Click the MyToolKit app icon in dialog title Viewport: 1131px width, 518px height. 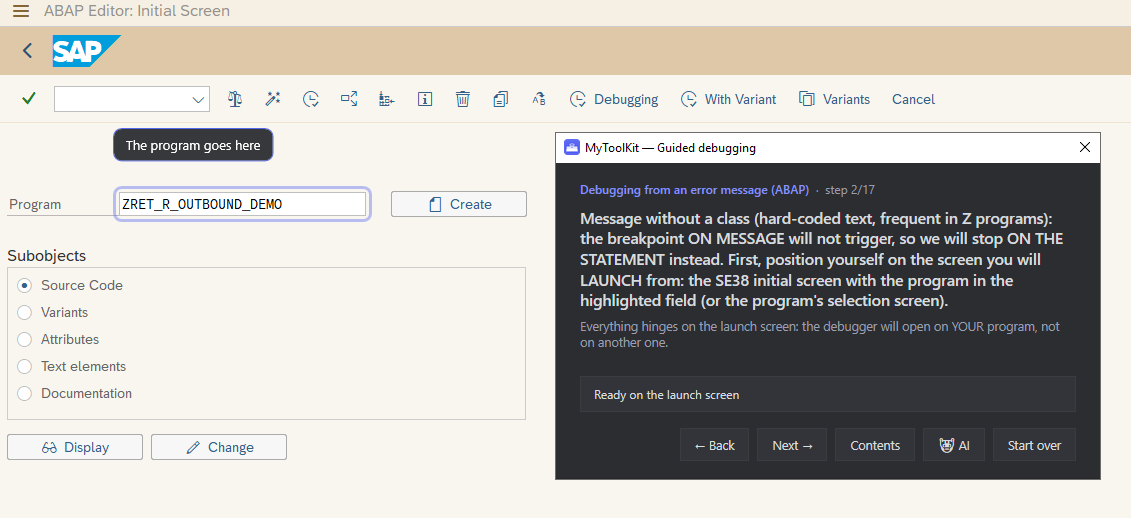coord(572,148)
